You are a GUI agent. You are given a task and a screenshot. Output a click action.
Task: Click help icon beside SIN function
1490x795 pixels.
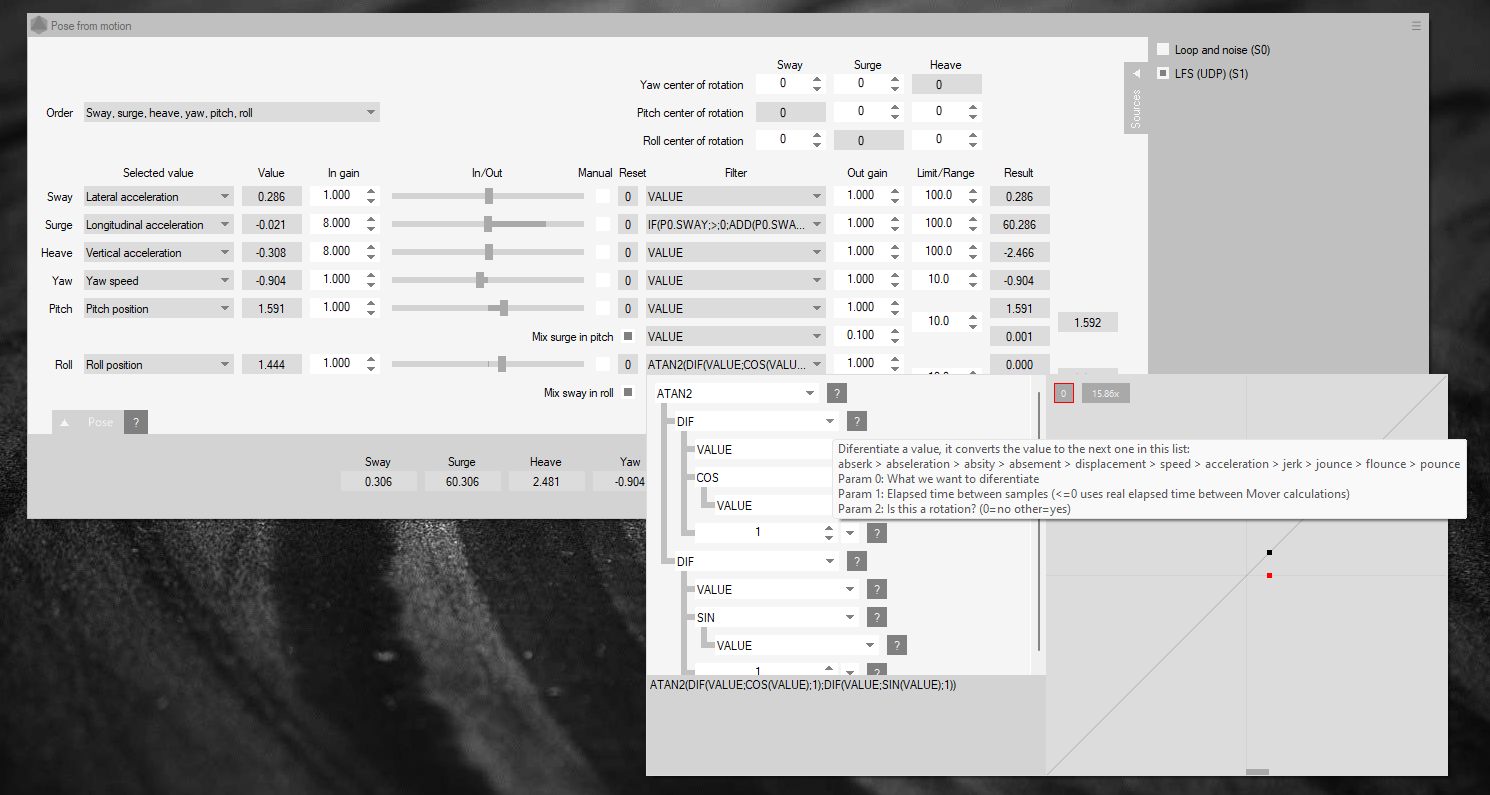[x=876, y=618]
